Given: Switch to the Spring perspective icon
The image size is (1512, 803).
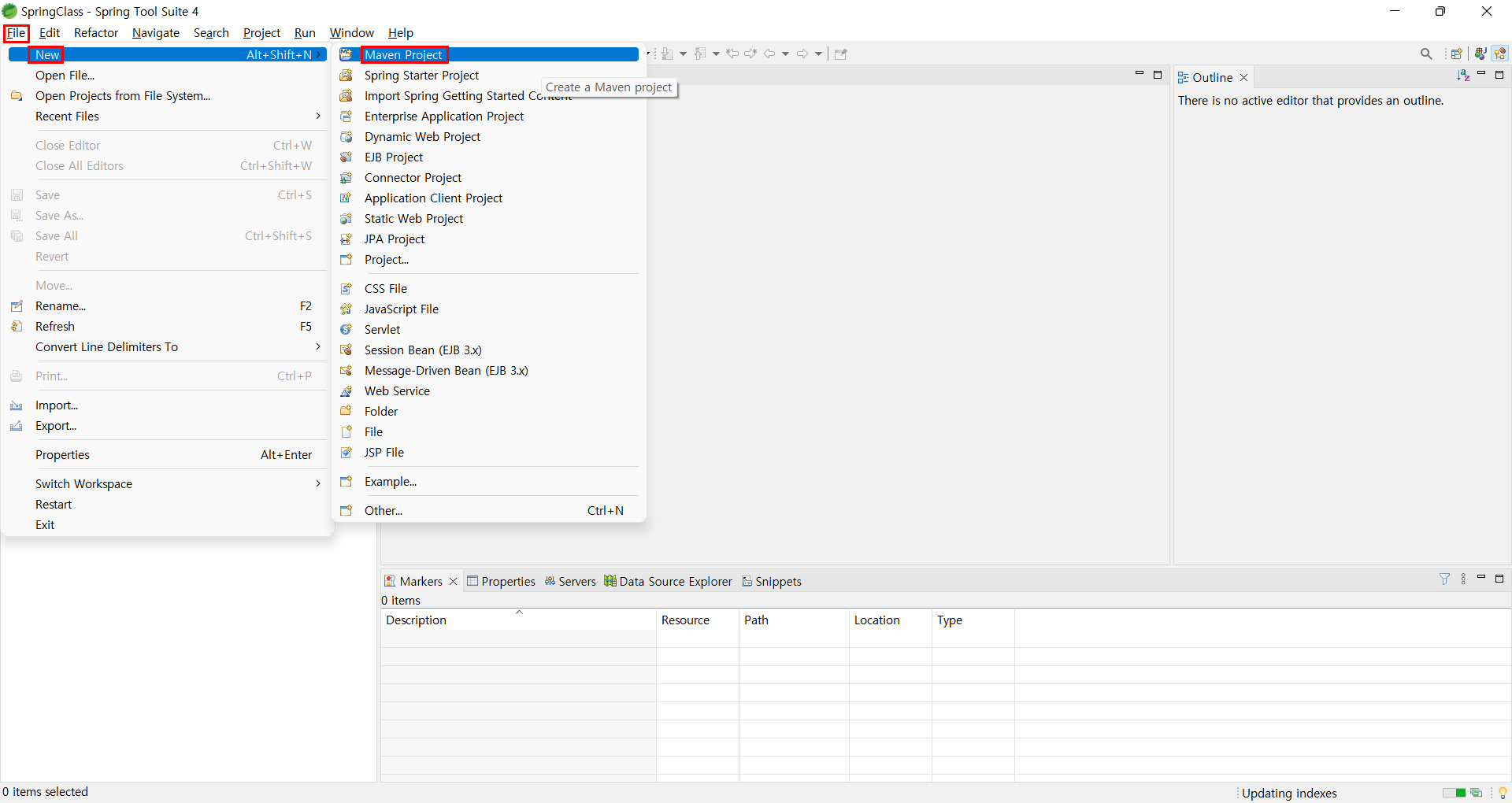Looking at the screenshot, I should 1500,54.
